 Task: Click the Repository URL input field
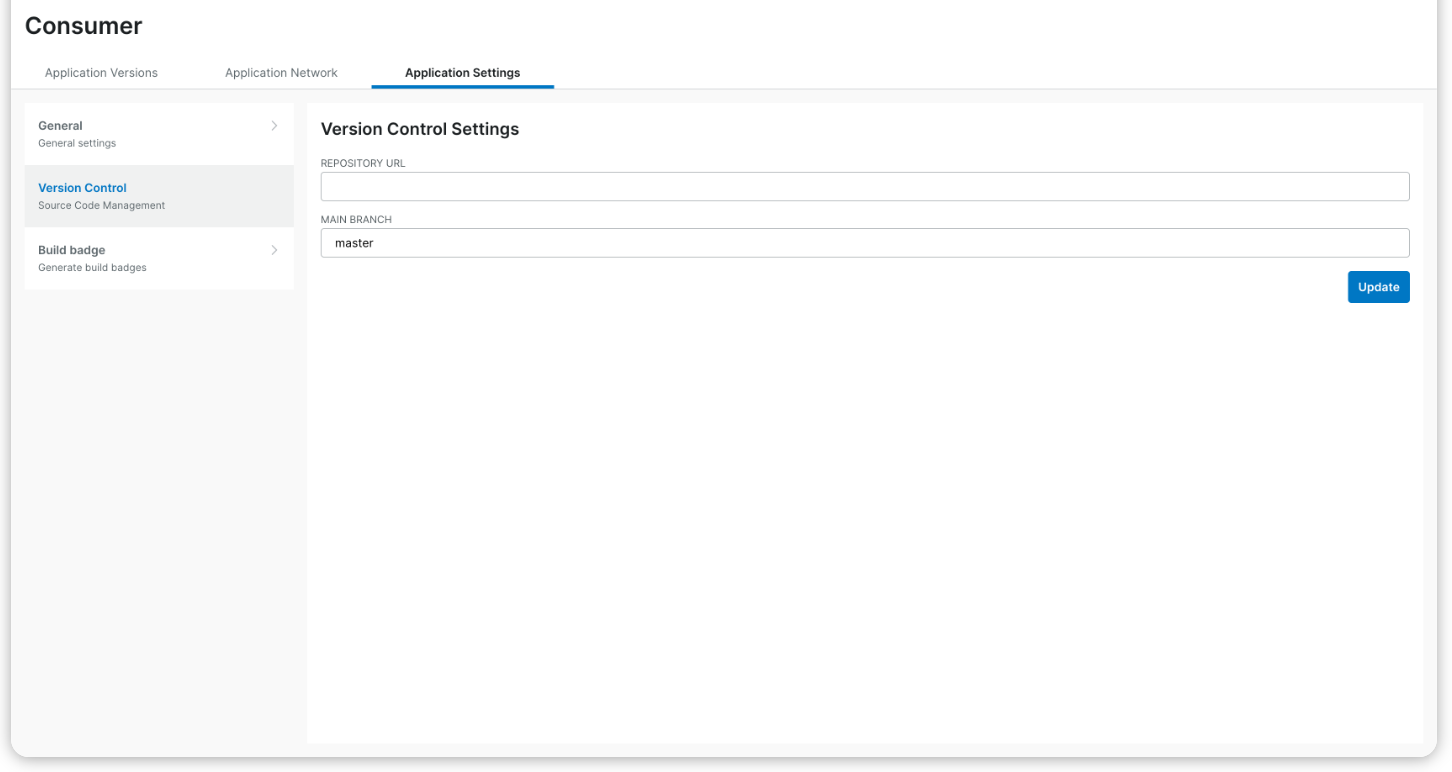[864, 186]
